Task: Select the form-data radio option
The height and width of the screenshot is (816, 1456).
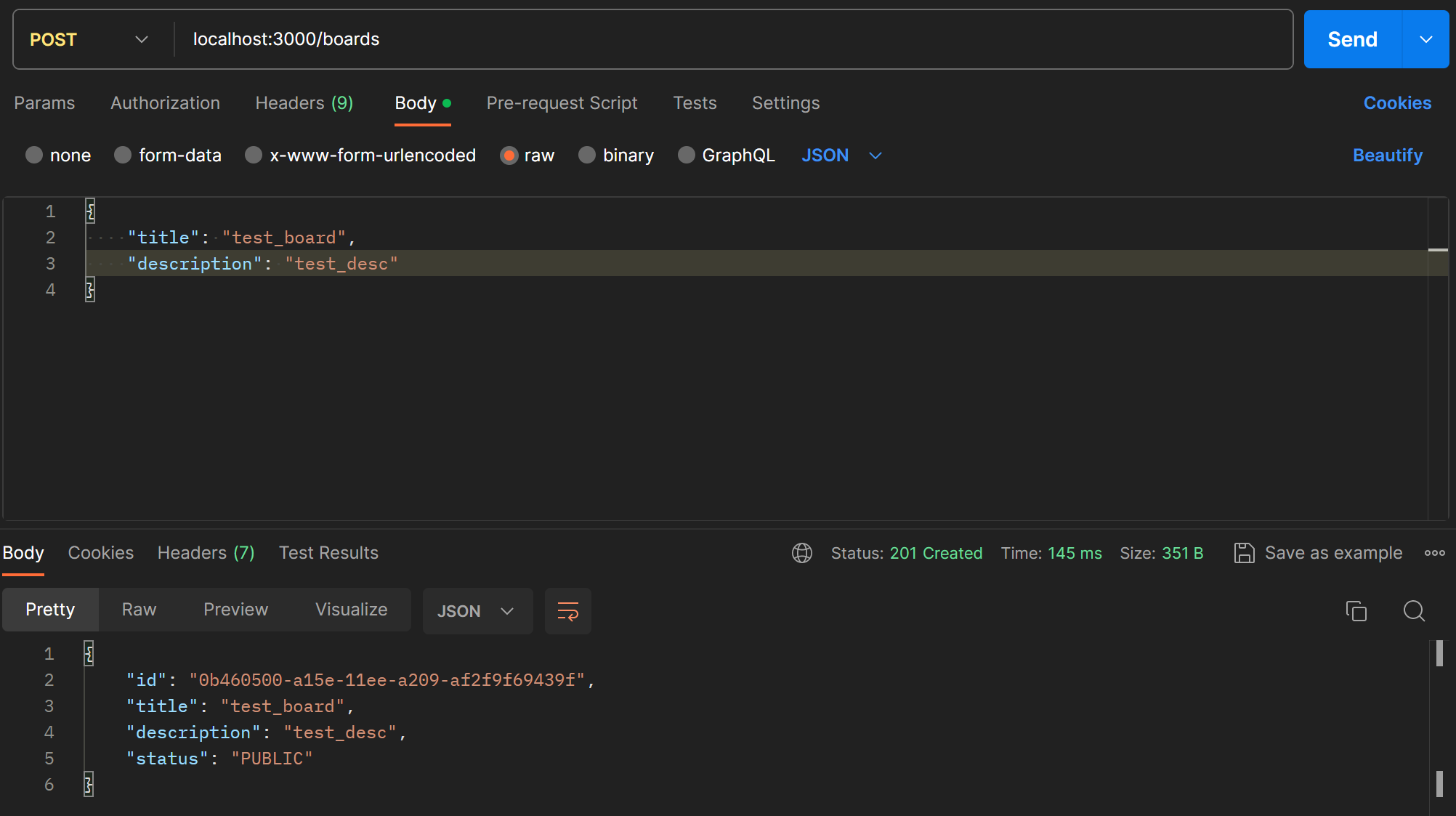Action: pos(123,155)
